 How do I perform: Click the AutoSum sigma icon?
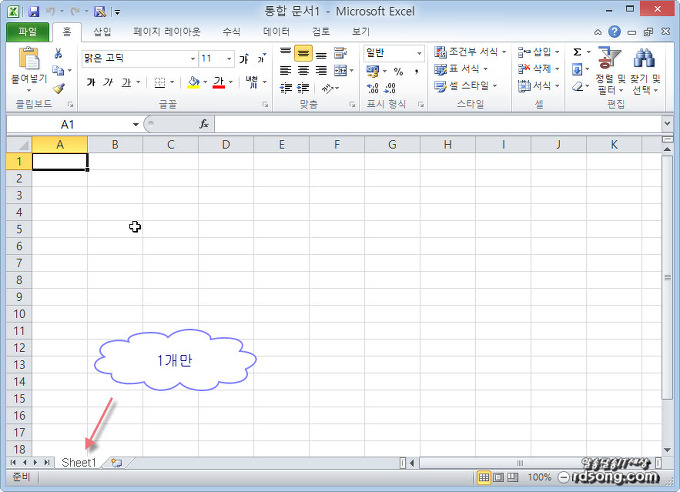pos(578,52)
